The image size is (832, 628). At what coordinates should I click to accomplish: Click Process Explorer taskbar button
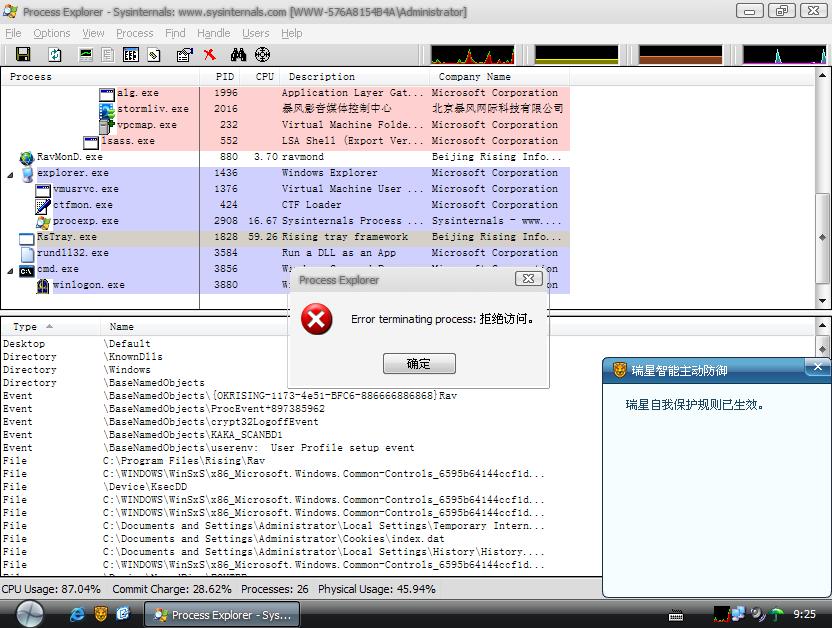tap(222, 615)
